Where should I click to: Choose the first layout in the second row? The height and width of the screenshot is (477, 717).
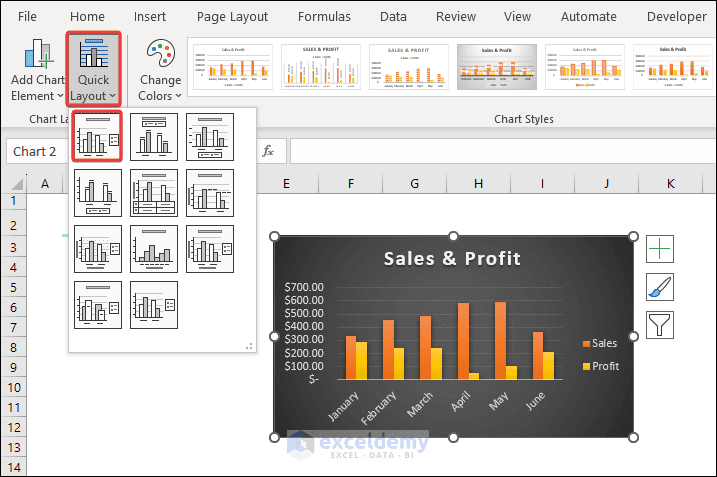click(x=98, y=193)
